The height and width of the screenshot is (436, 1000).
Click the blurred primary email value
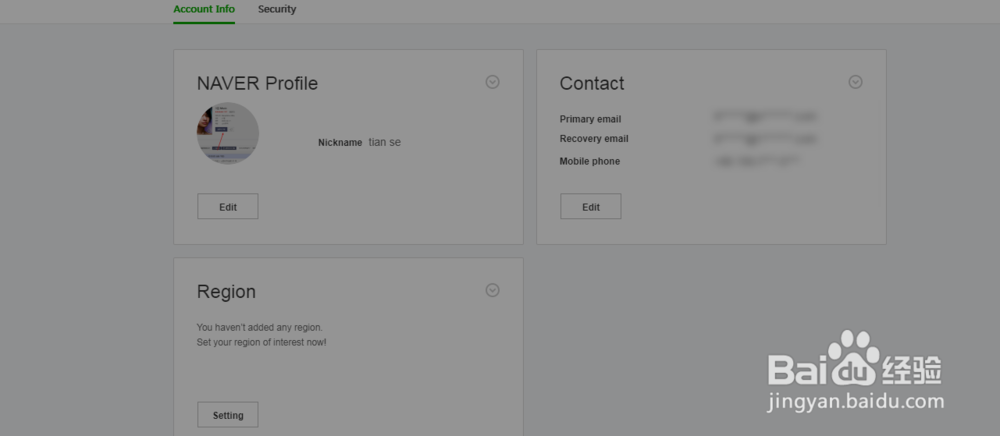click(x=764, y=118)
